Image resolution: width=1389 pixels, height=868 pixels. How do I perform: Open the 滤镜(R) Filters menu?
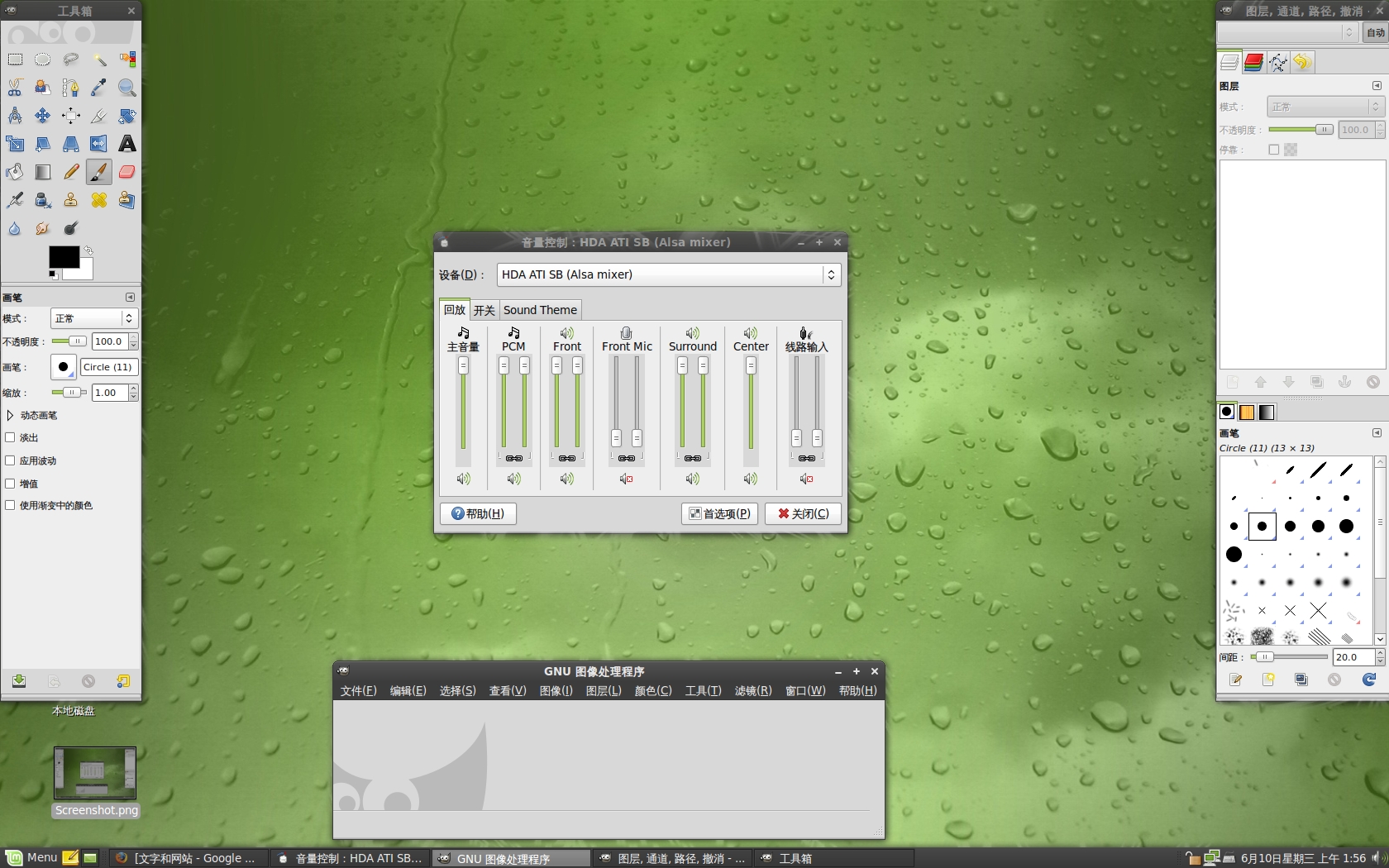(753, 690)
